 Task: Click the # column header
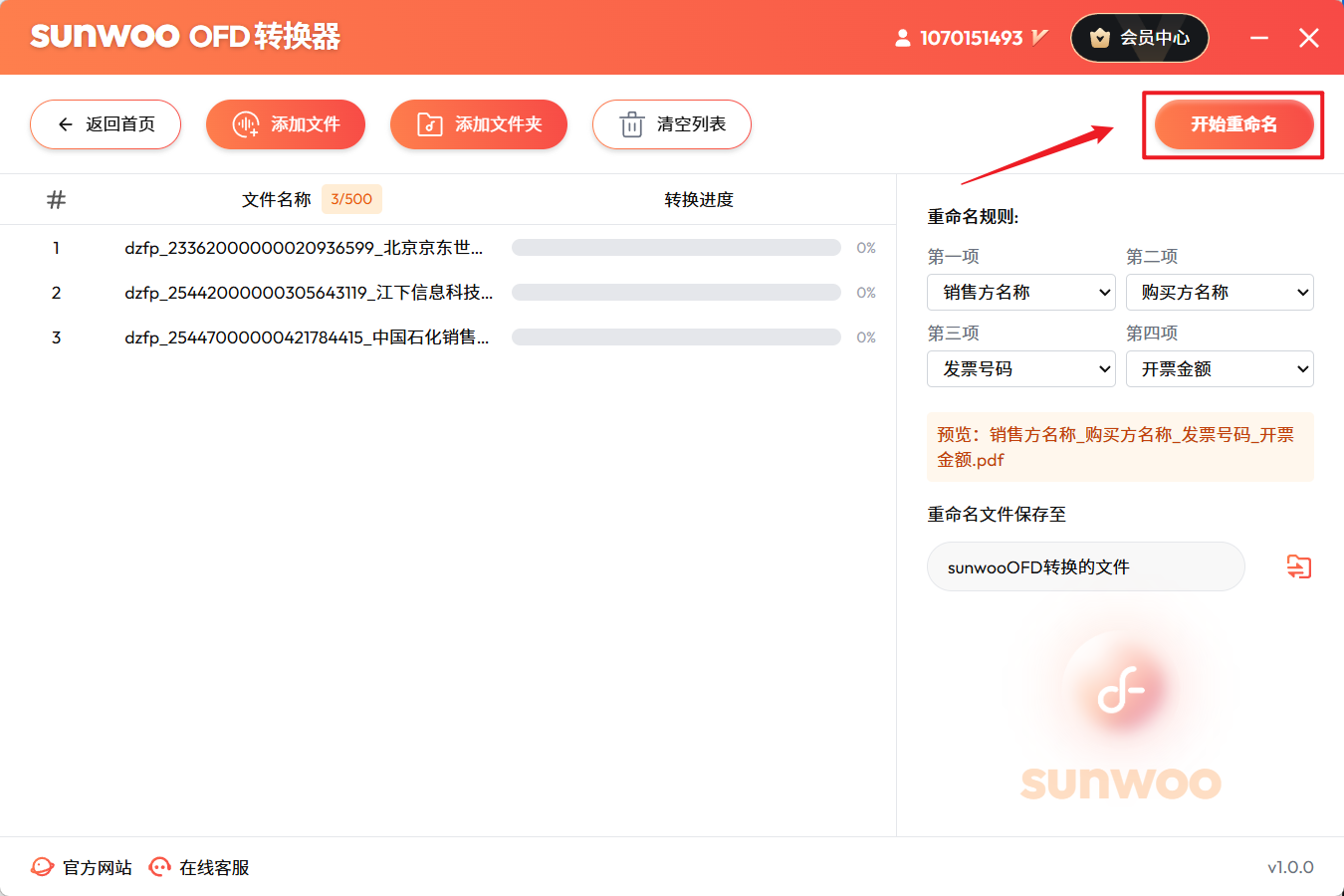tap(57, 200)
